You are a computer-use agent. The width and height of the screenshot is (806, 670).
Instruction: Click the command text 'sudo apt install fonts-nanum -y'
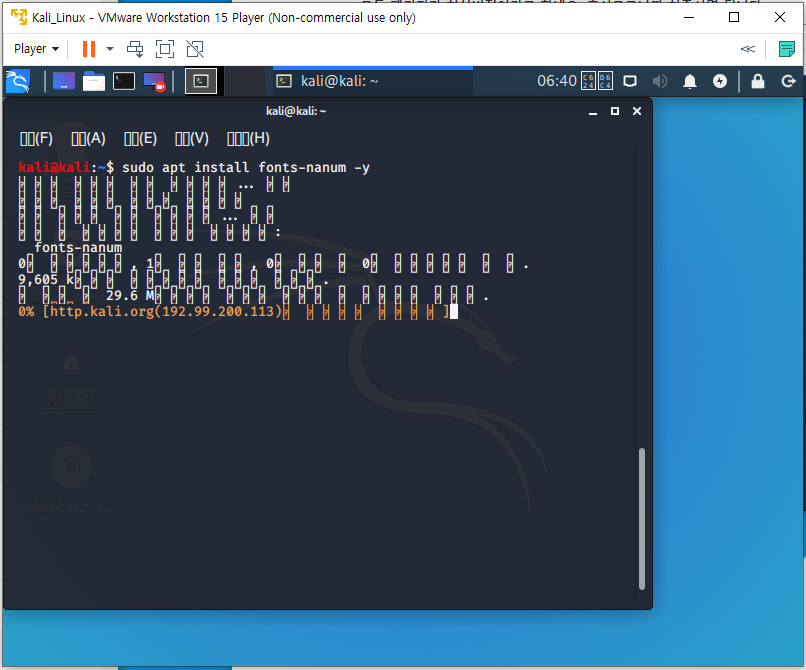pyautogui.click(x=246, y=167)
